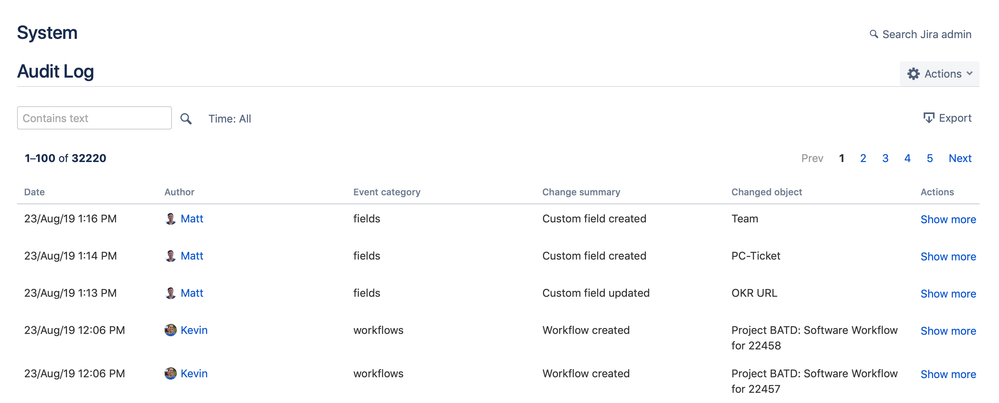Click Kevin's avatar in the 22457 workflow row

click(x=171, y=374)
